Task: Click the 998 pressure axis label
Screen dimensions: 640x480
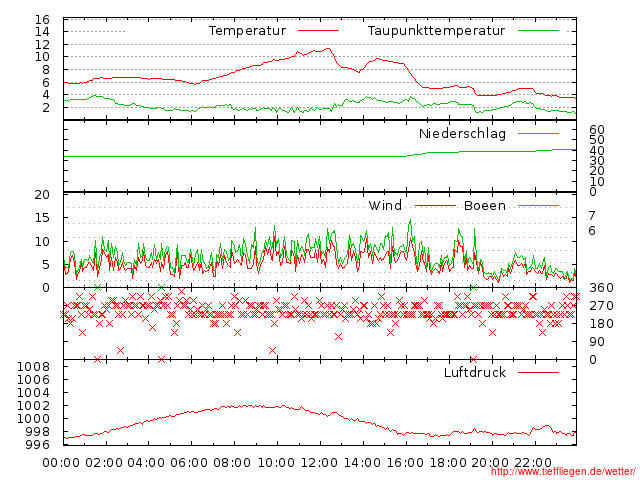Action: click(38, 431)
